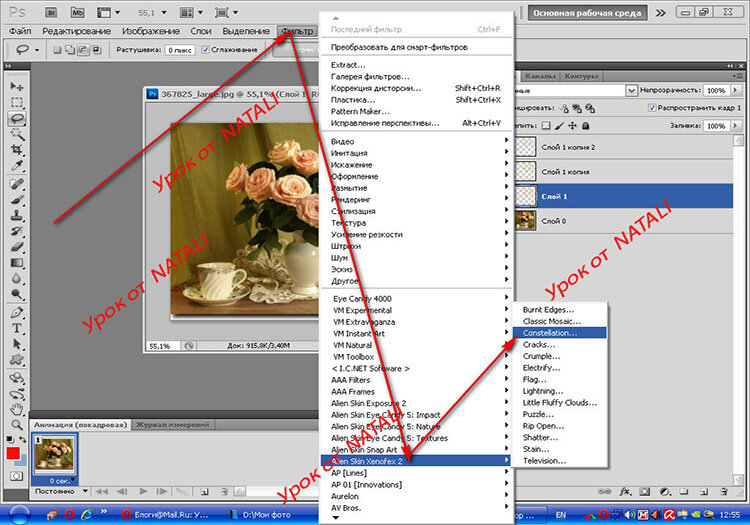This screenshot has height=525, width=750.
Task: Select the Move tool
Action: click(17, 87)
